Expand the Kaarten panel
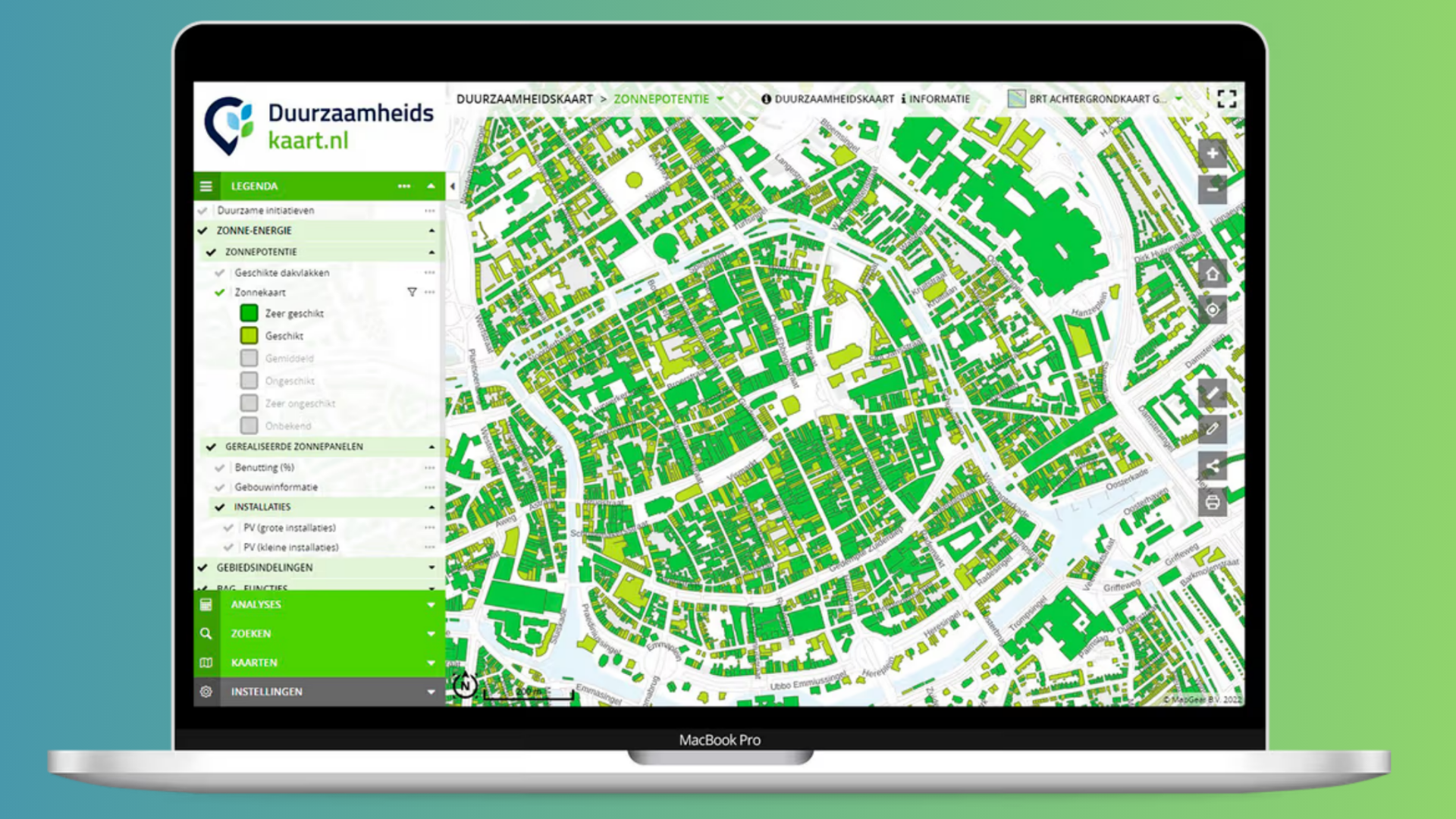Image resolution: width=1456 pixels, height=819 pixels. point(431,662)
